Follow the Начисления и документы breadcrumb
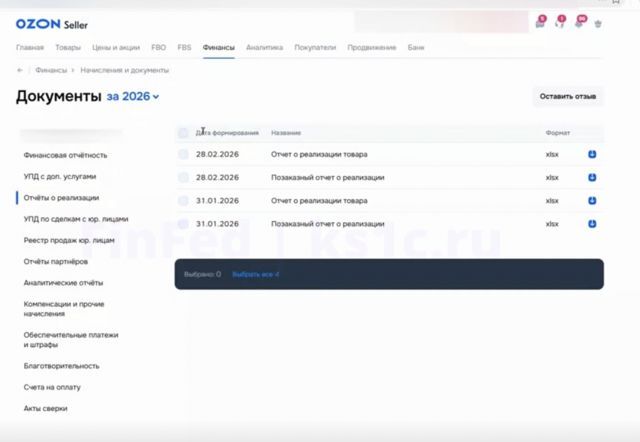The image size is (640, 442). click(x=124, y=70)
